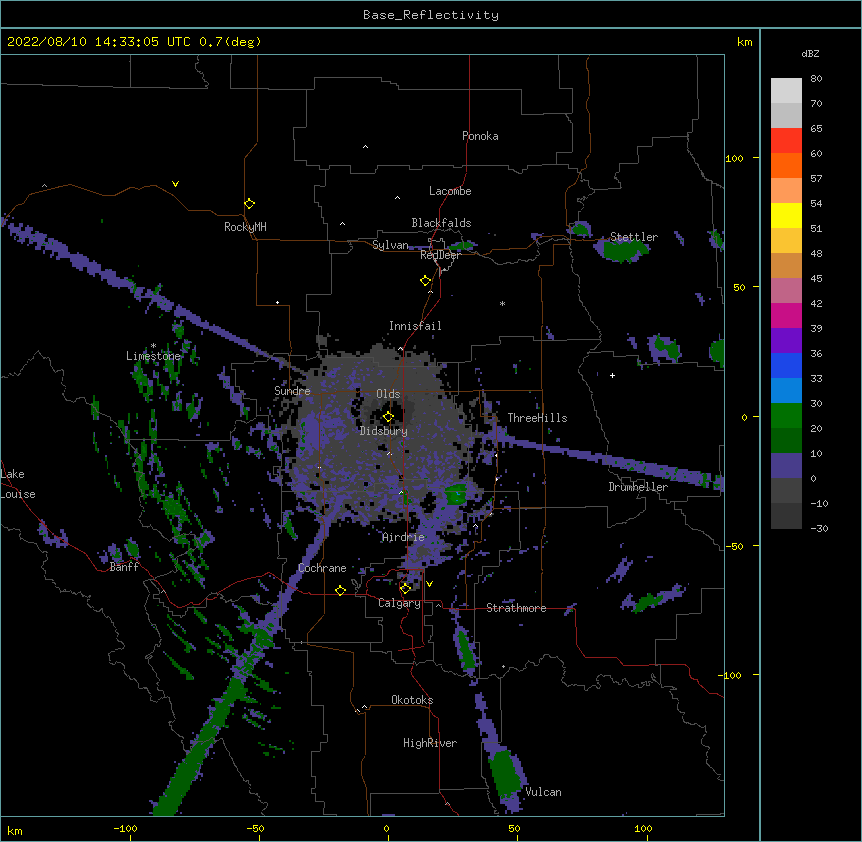862x842 pixels.
Task: Select the purple 10 dBZ legend color
Action: pyautogui.click(x=786, y=466)
